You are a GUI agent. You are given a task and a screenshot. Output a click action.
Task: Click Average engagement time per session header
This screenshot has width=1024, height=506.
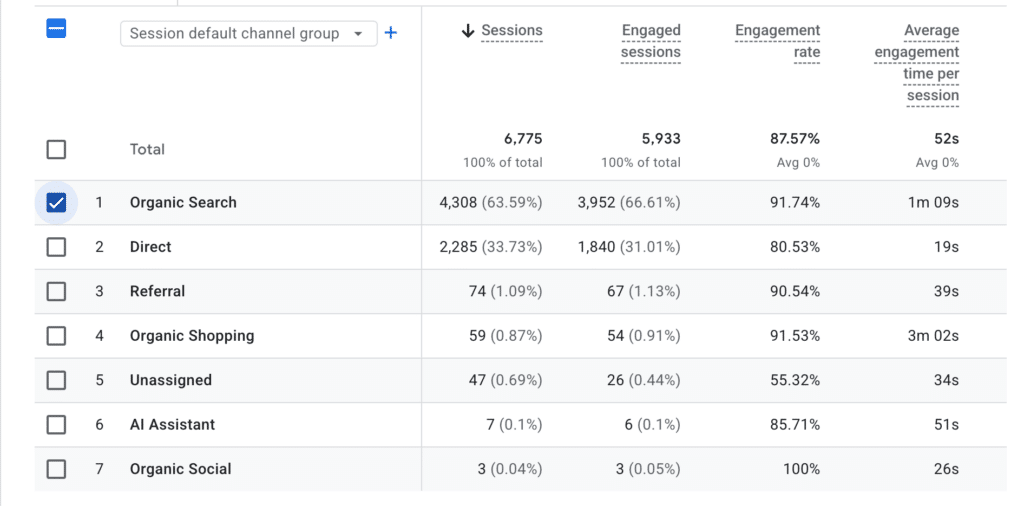(x=917, y=63)
